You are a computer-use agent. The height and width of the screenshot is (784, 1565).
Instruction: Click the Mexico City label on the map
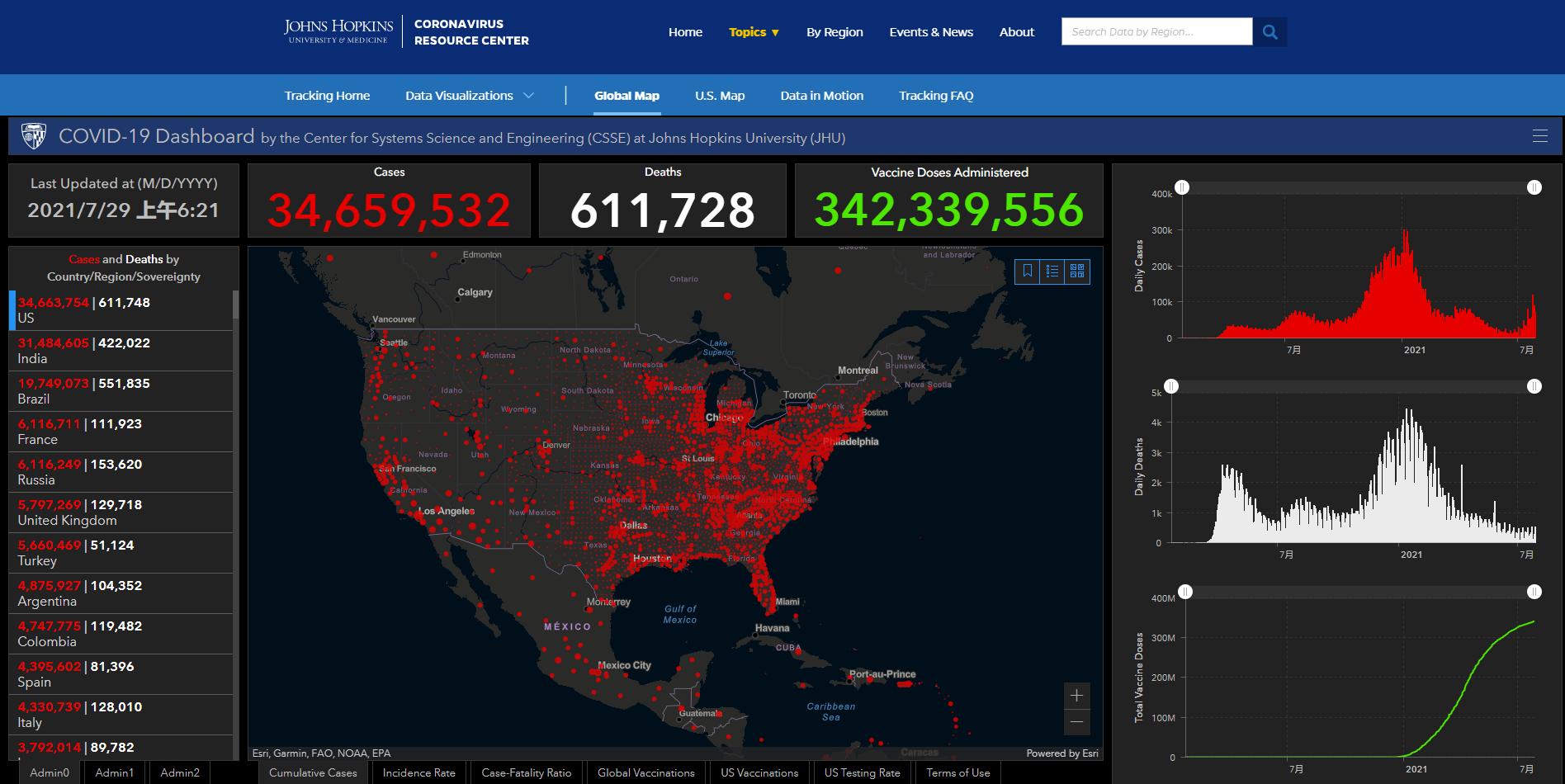pyautogui.click(x=624, y=665)
